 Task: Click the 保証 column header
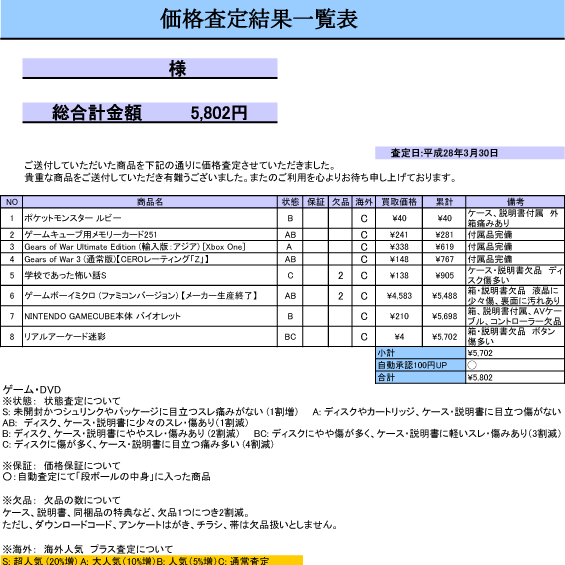click(316, 202)
